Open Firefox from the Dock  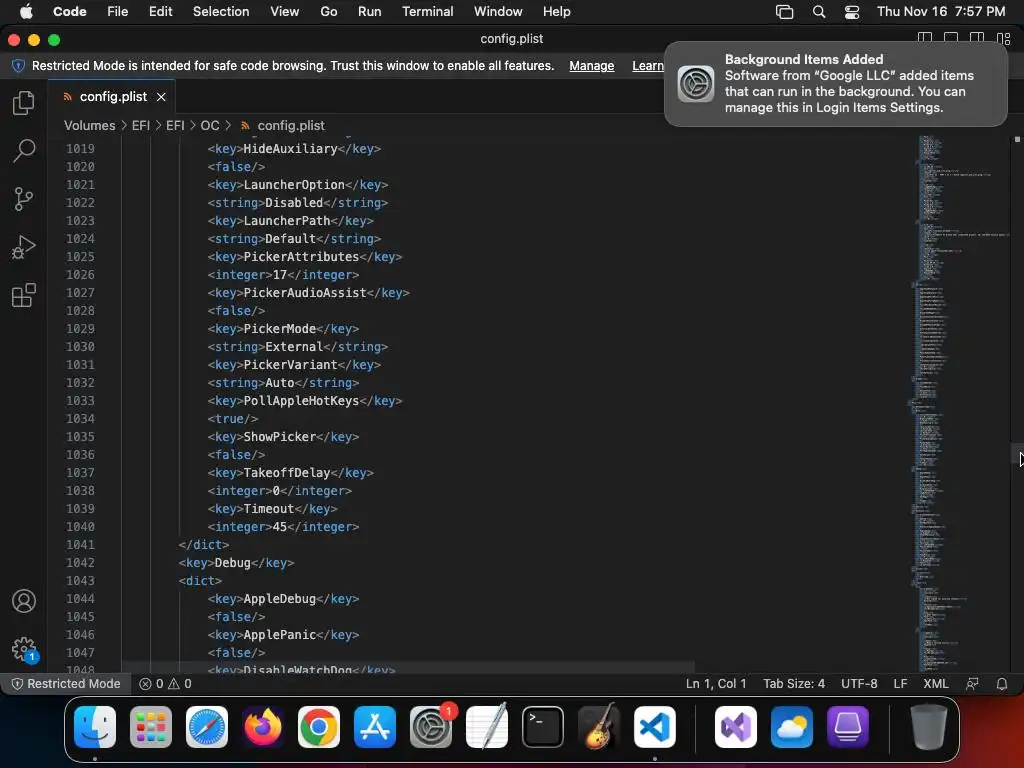263,727
